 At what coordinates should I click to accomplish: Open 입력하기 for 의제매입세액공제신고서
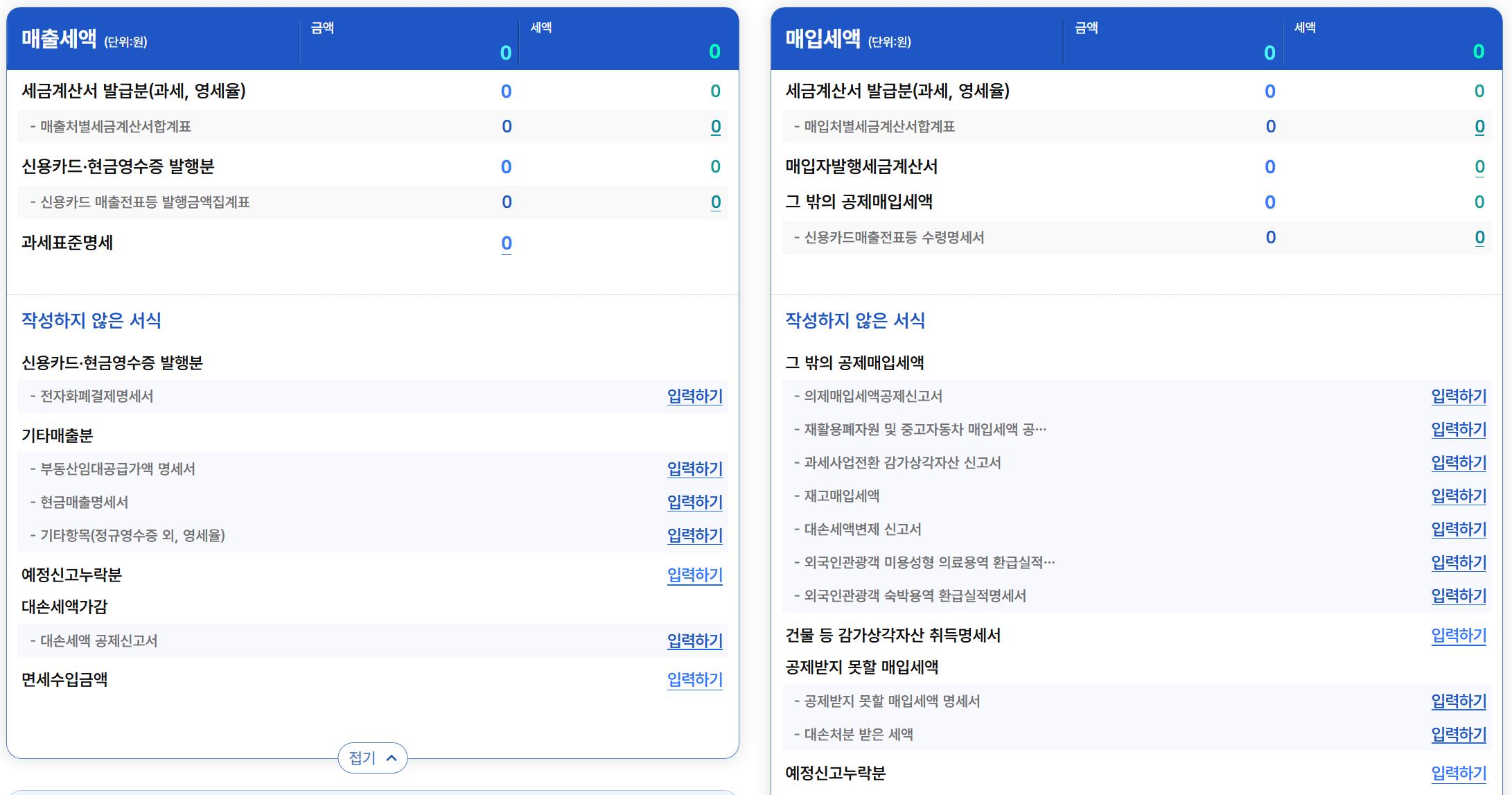[x=1459, y=396]
